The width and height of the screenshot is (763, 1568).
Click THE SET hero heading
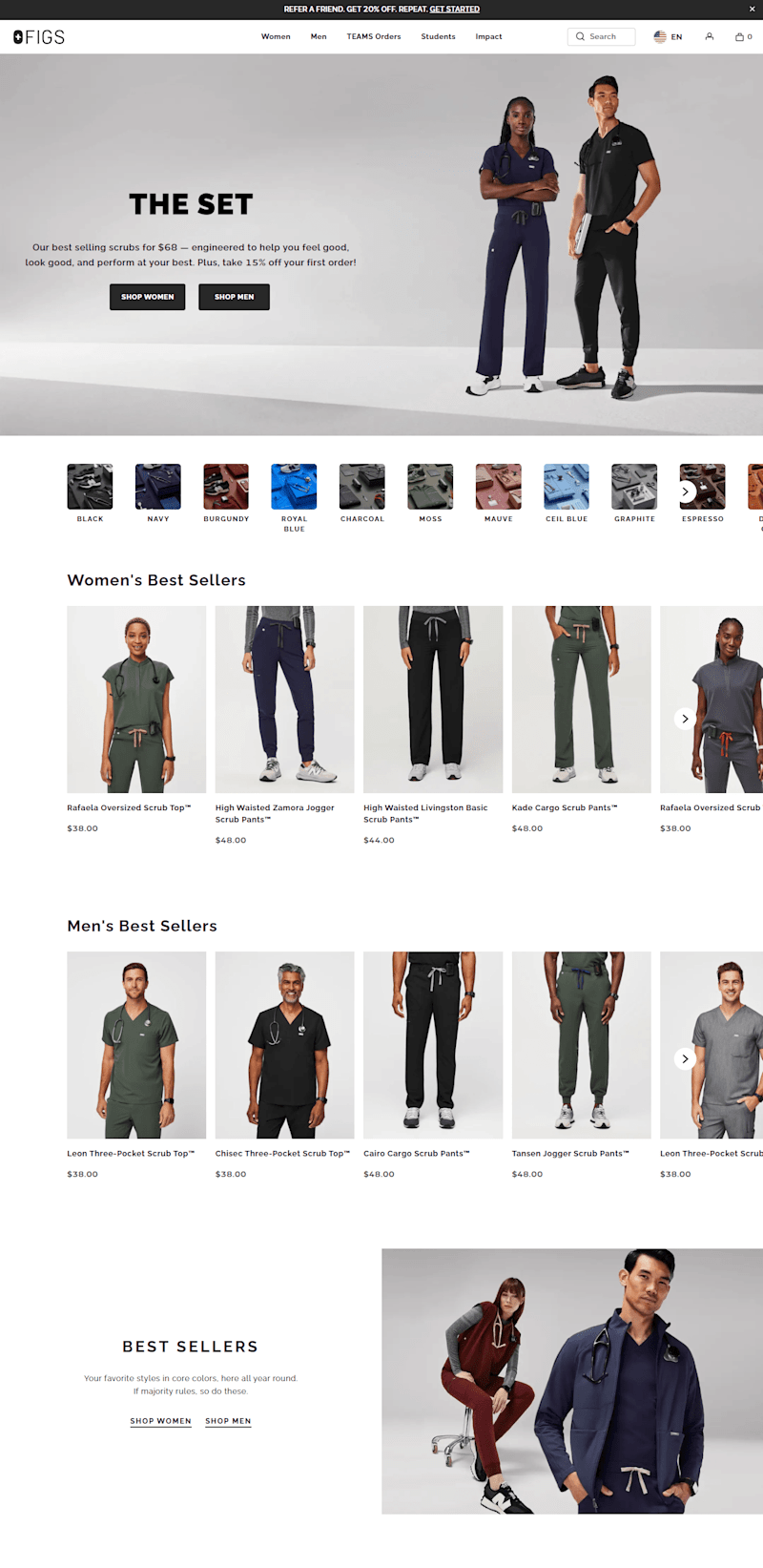point(191,204)
